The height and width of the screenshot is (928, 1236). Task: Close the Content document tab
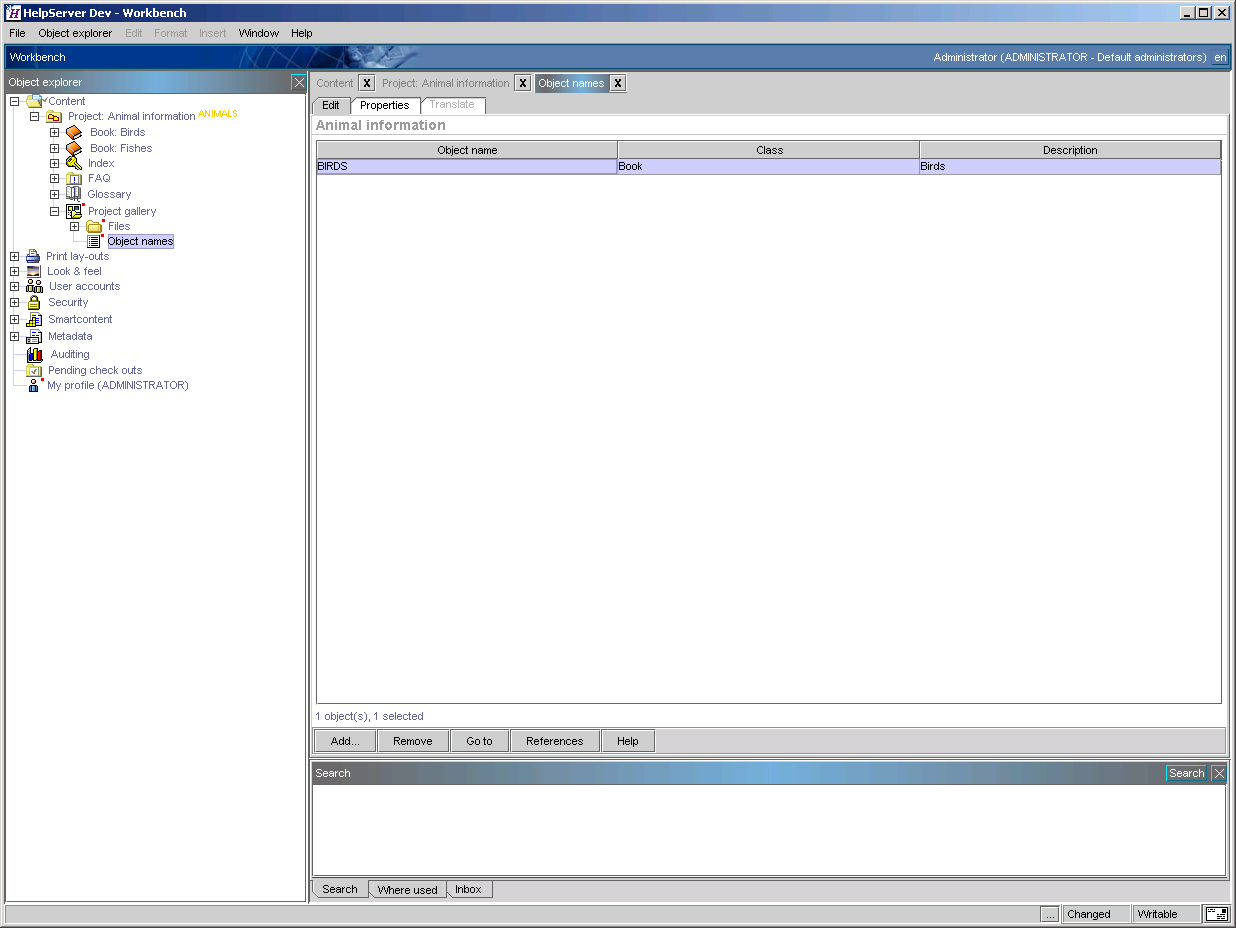click(x=367, y=83)
